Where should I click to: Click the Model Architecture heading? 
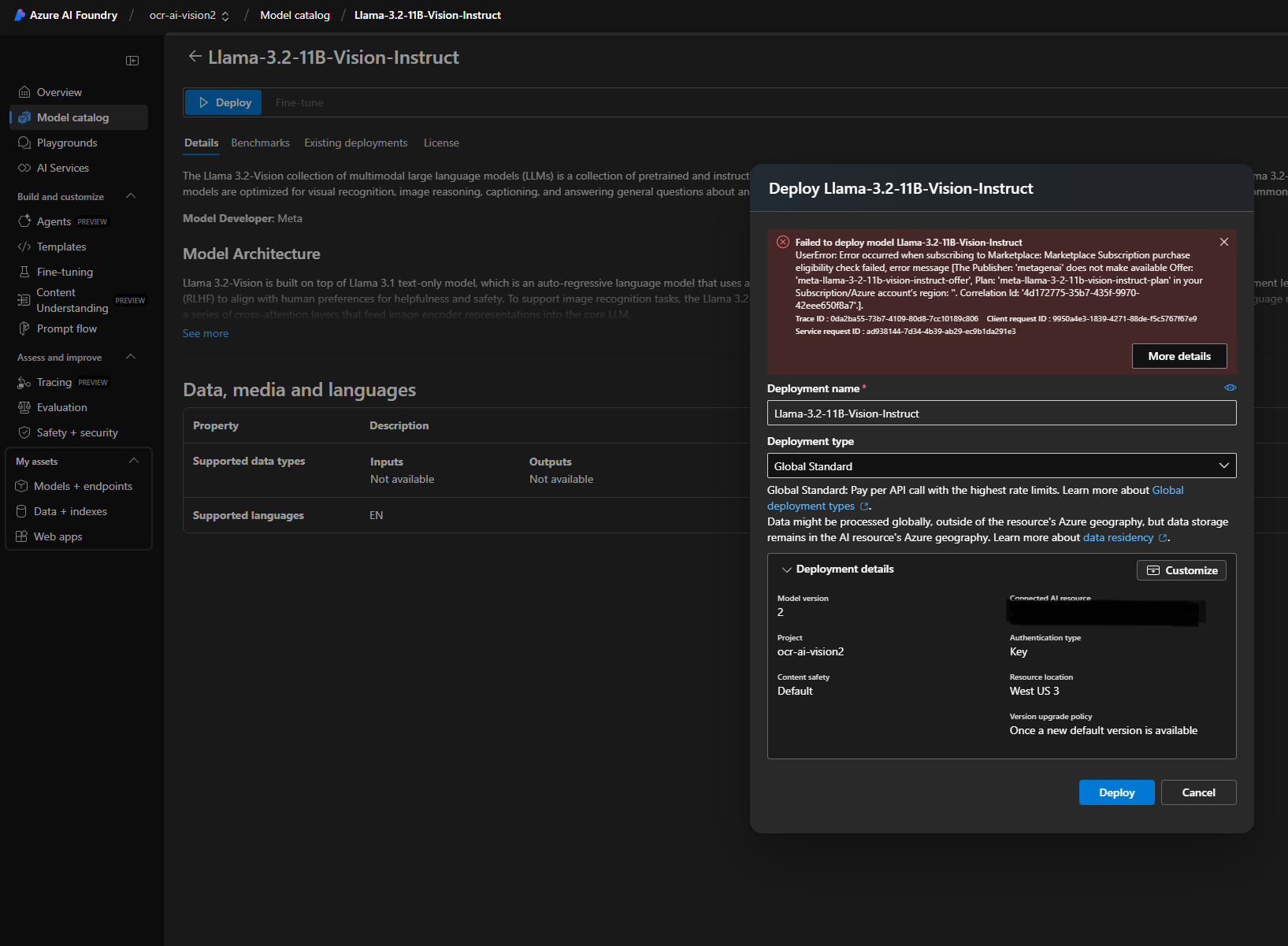click(251, 254)
